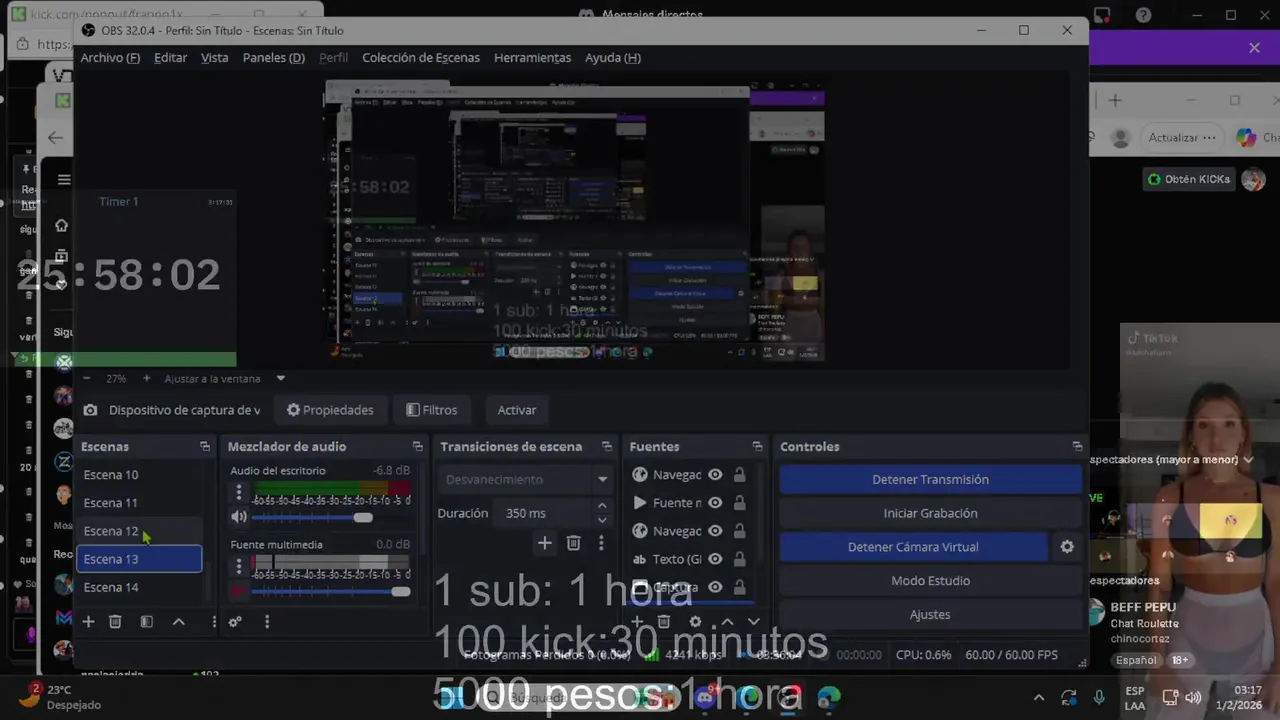Expand espectadores sort dropdown in Kick window
The height and width of the screenshot is (720, 1280).
pos(1247,460)
